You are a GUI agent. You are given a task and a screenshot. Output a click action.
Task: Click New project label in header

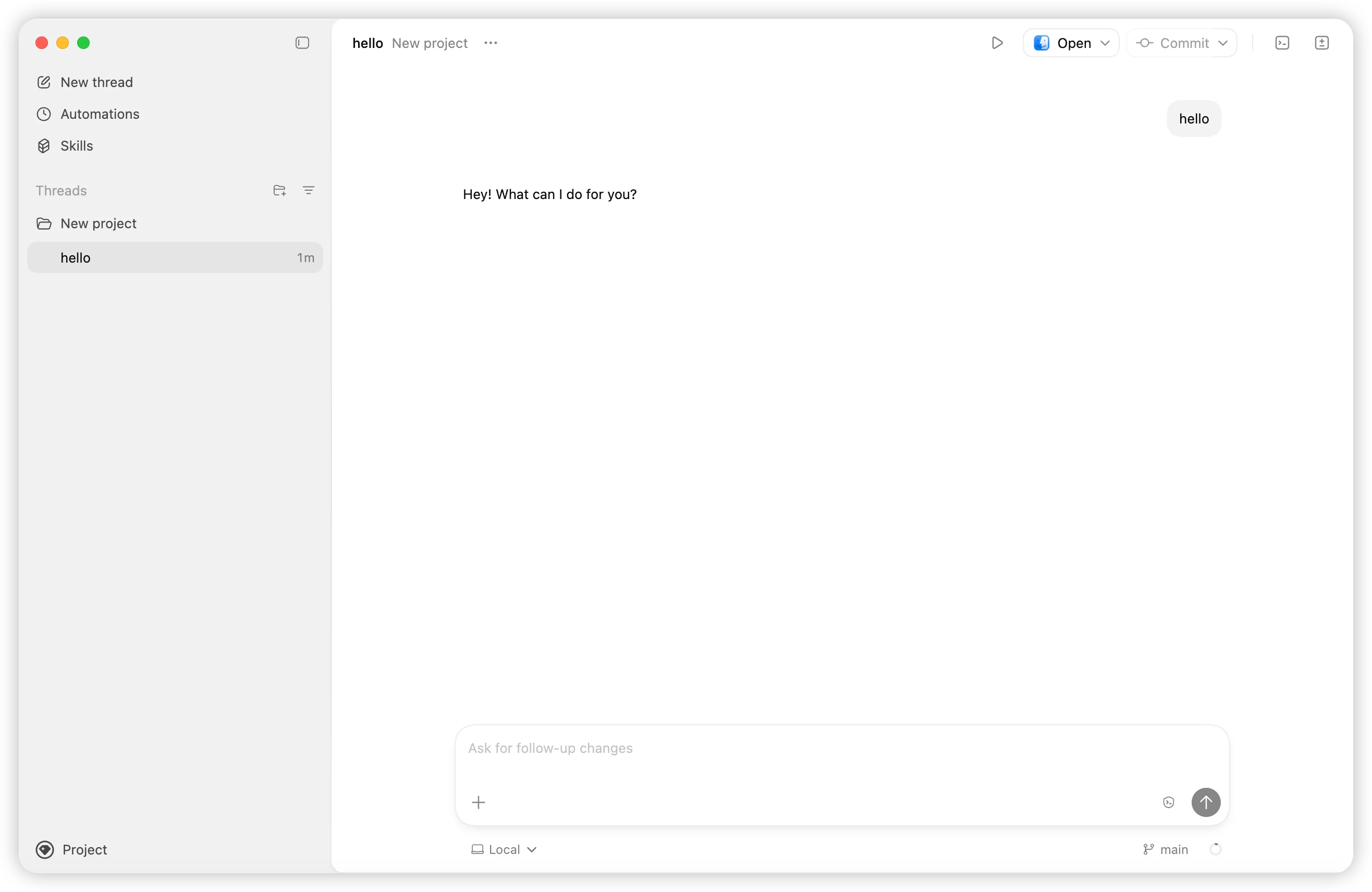[x=430, y=43]
